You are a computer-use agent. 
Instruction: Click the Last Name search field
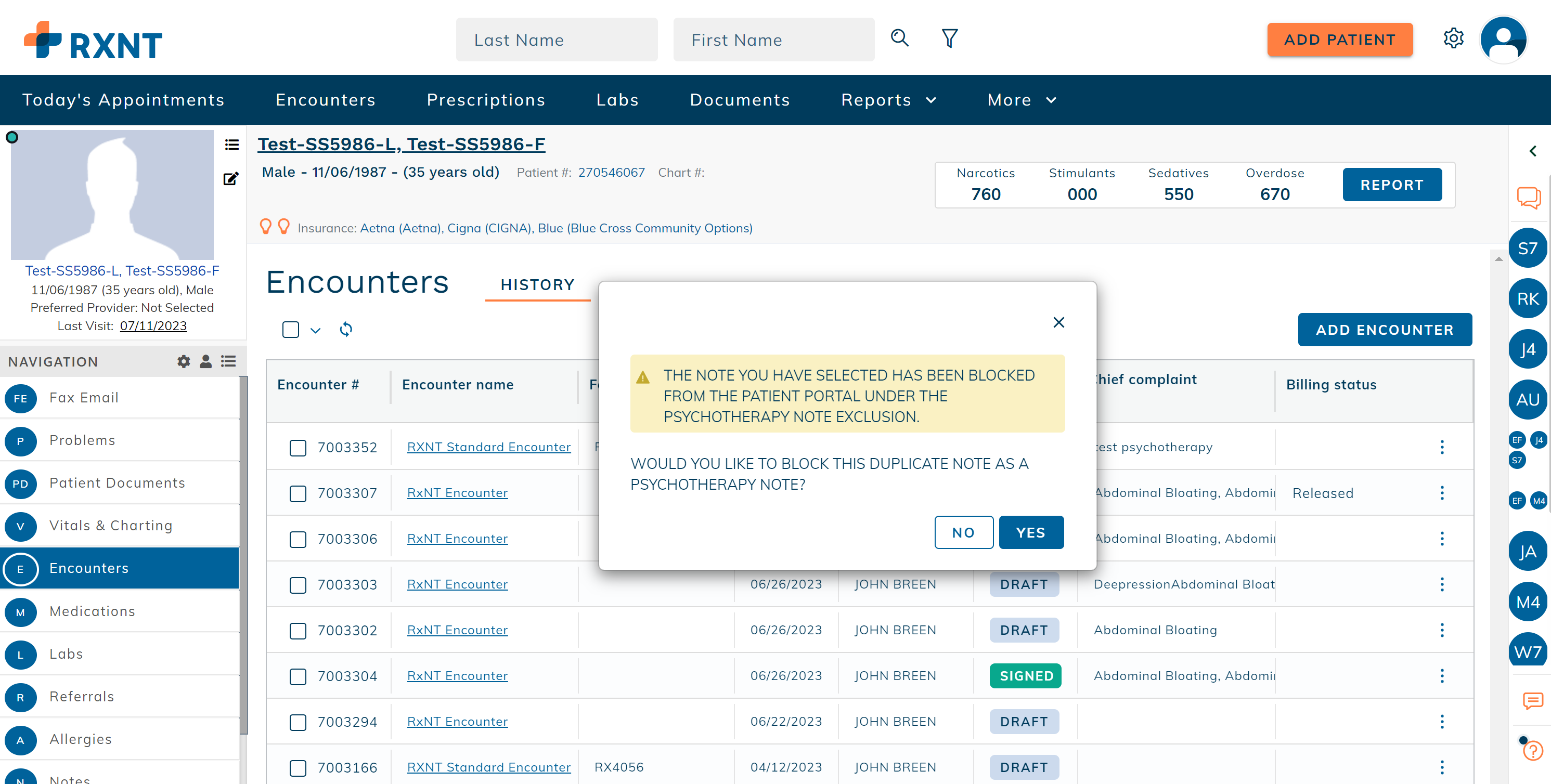557,40
